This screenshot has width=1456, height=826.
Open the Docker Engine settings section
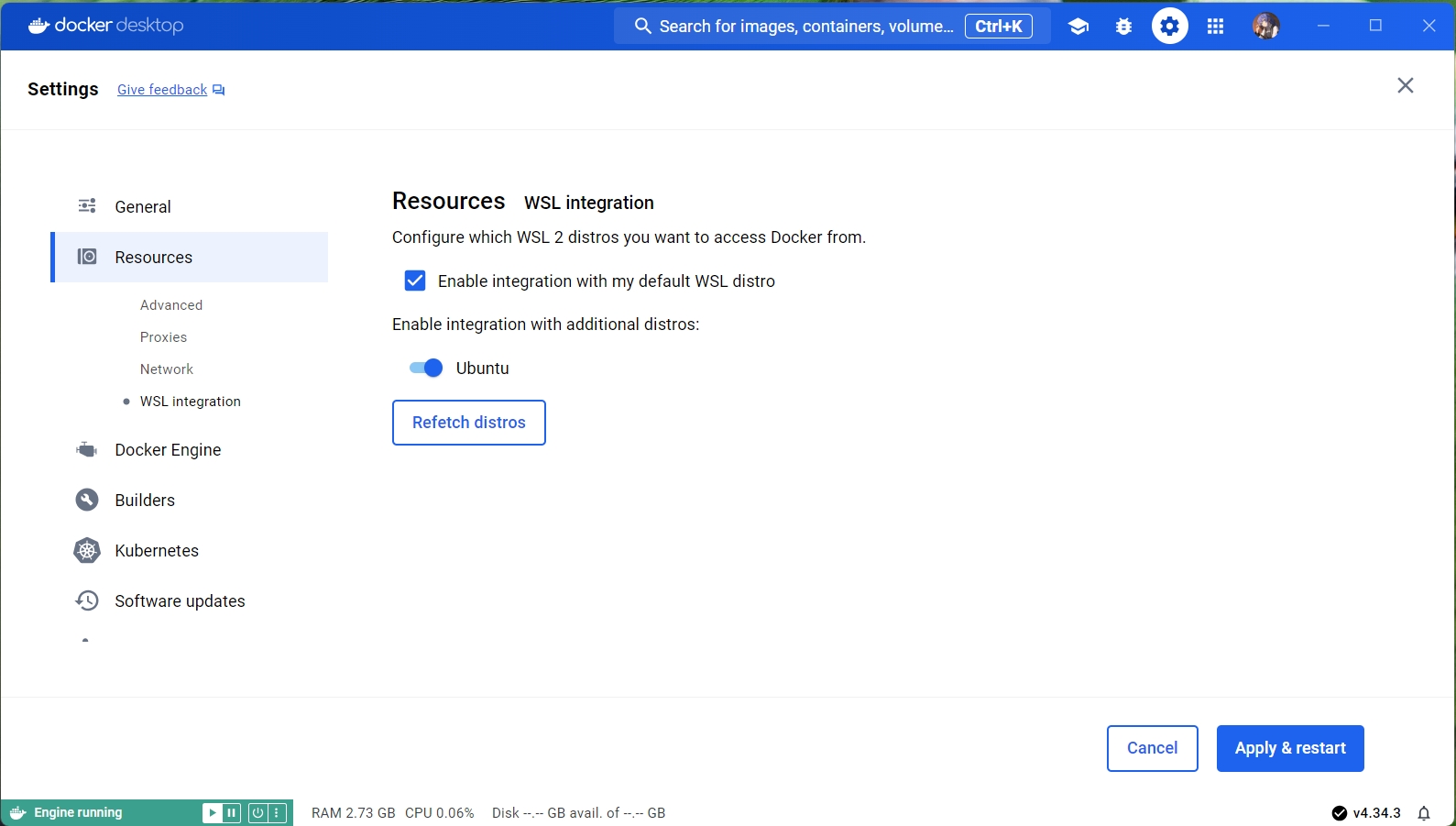(x=168, y=449)
